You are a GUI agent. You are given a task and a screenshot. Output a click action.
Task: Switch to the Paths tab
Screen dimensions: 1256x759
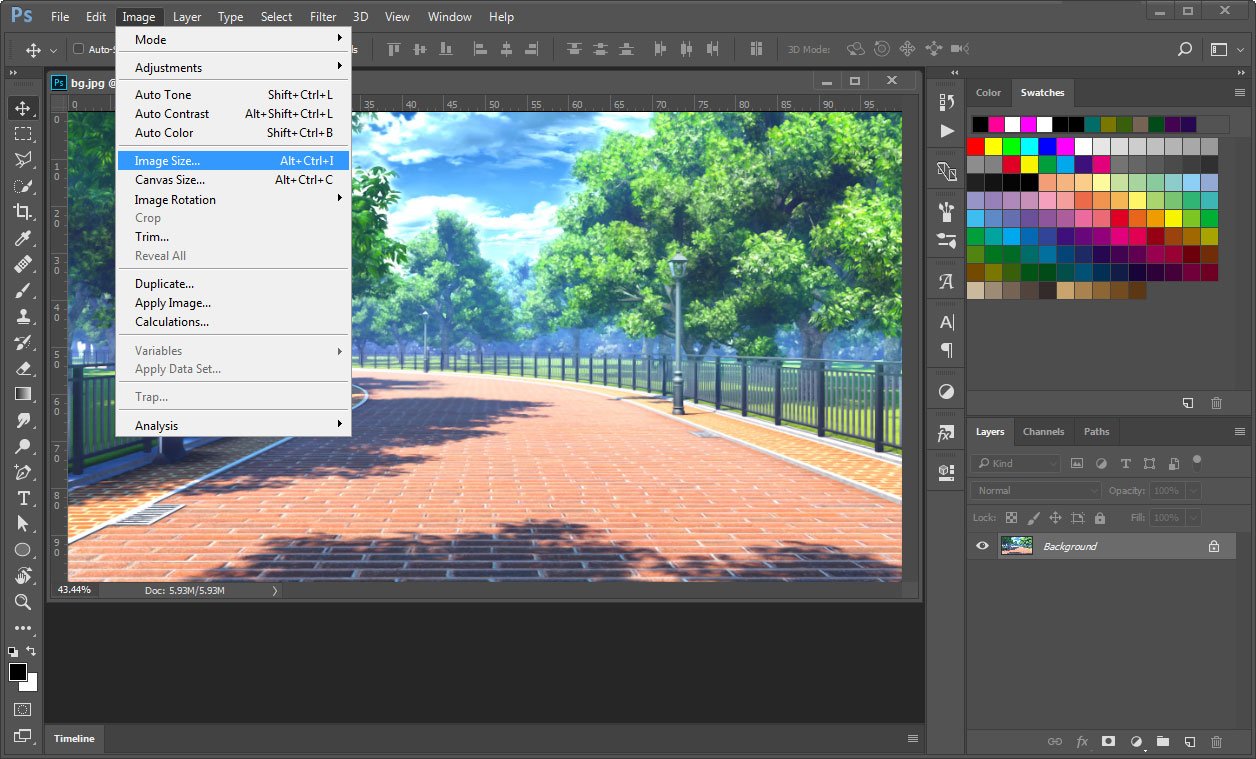(1097, 432)
